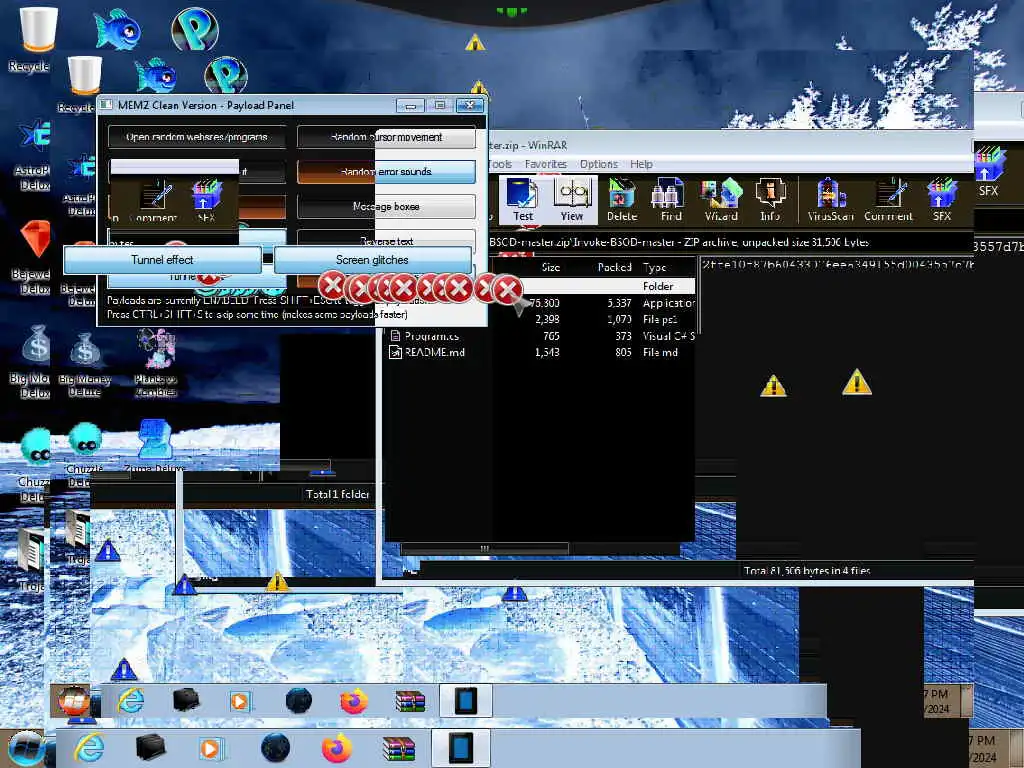This screenshot has height=768, width=1024.
Task: Open the Tools menu in WinRAR
Action: pyautogui.click(x=500, y=165)
